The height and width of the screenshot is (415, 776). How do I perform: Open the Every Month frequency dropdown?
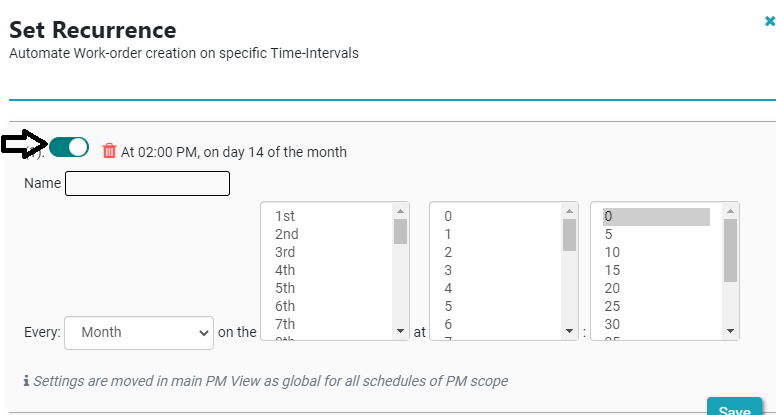[139, 333]
